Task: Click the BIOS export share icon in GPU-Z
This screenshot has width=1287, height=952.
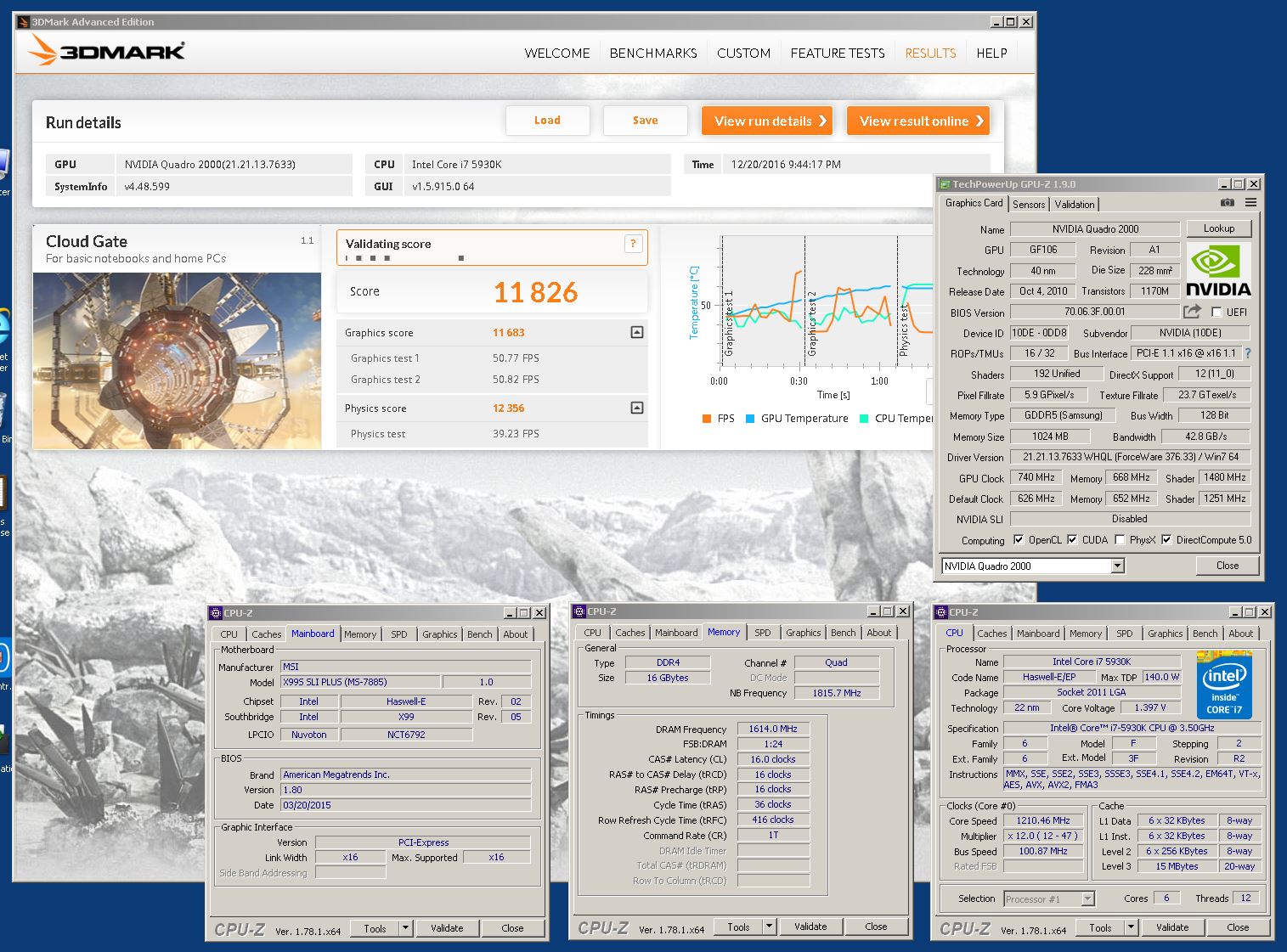Action: pos(1192,312)
